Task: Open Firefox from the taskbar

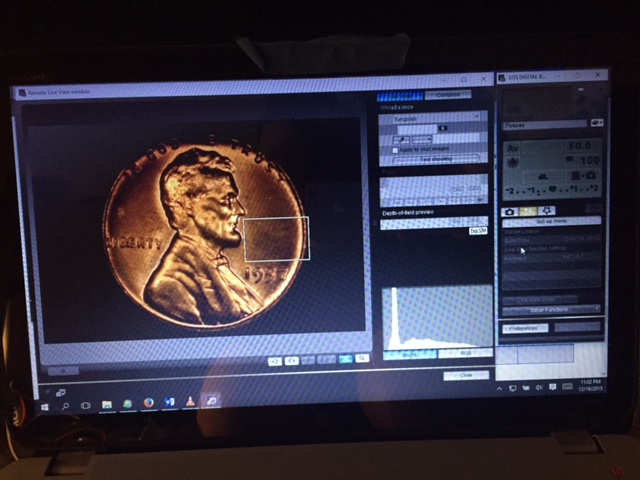Action: tap(149, 403)
